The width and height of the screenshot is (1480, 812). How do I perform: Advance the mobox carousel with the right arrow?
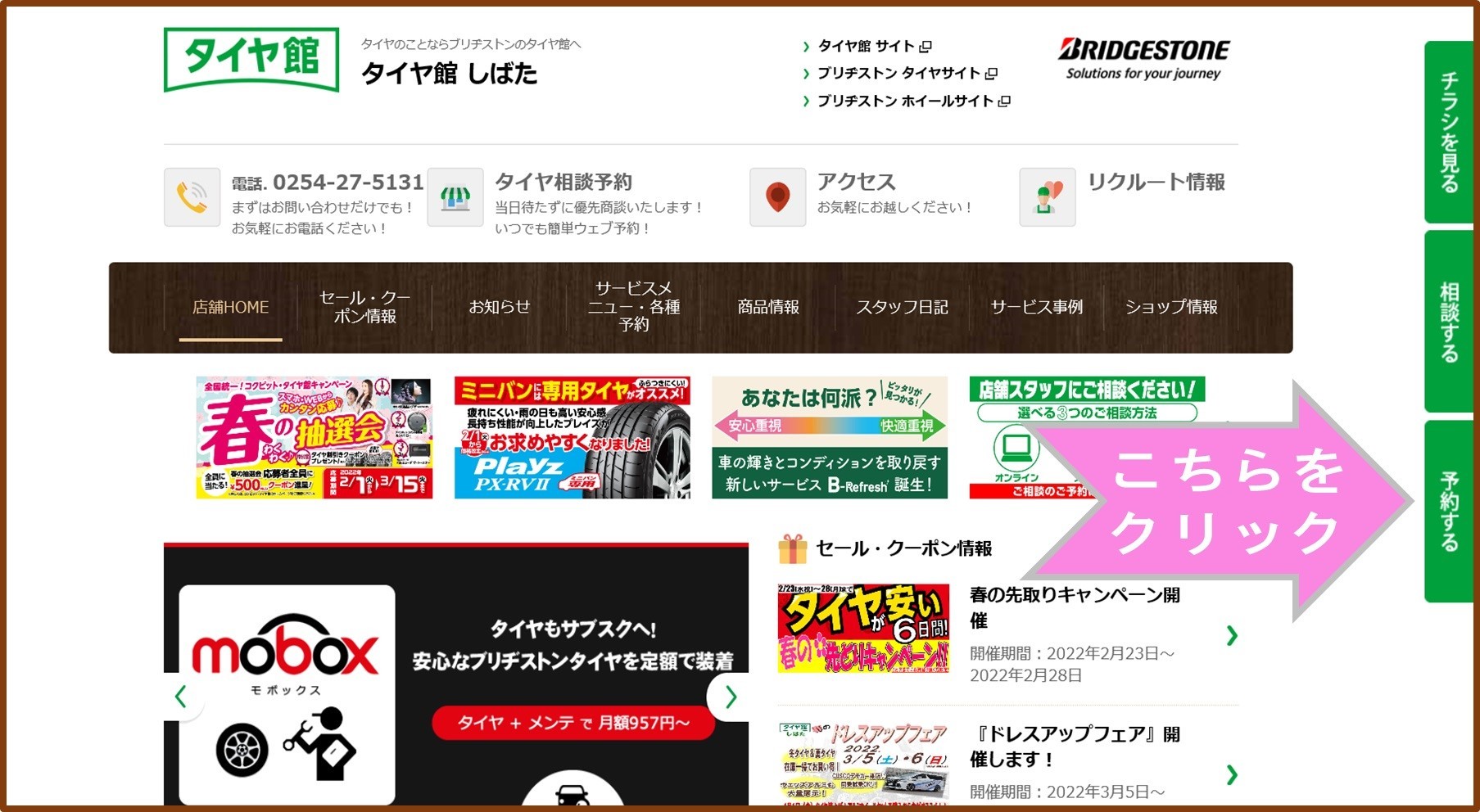730,697
